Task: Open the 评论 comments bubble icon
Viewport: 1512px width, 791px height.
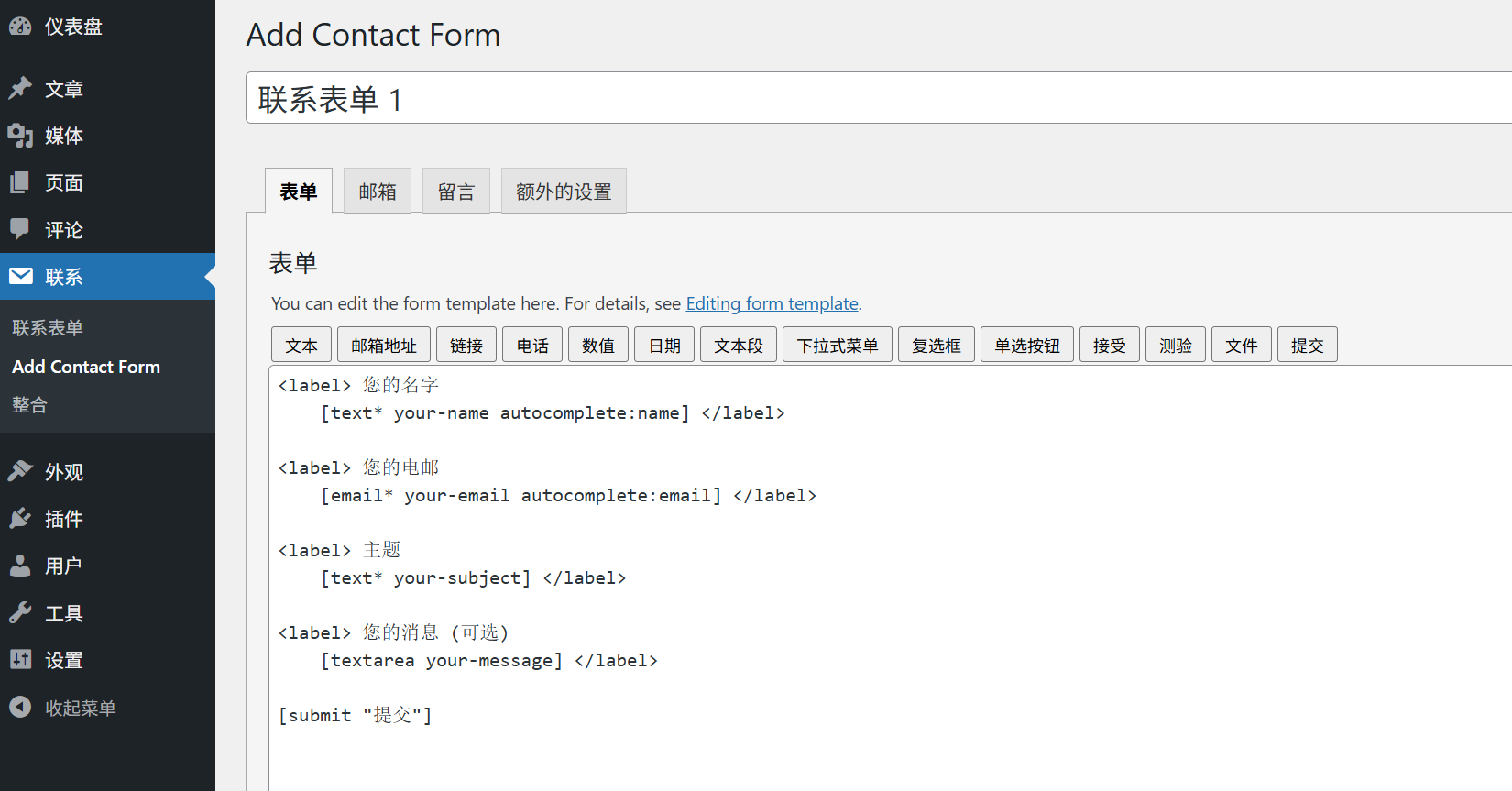Action: [20, 229]
